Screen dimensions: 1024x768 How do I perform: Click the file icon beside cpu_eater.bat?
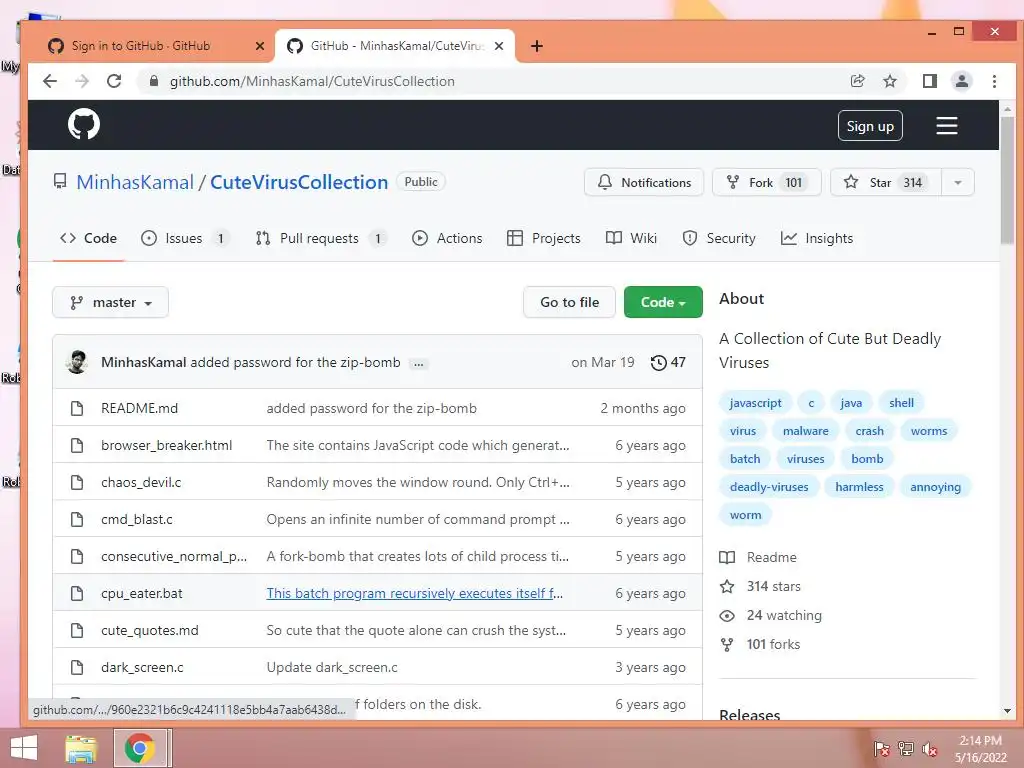click(77, 593)
